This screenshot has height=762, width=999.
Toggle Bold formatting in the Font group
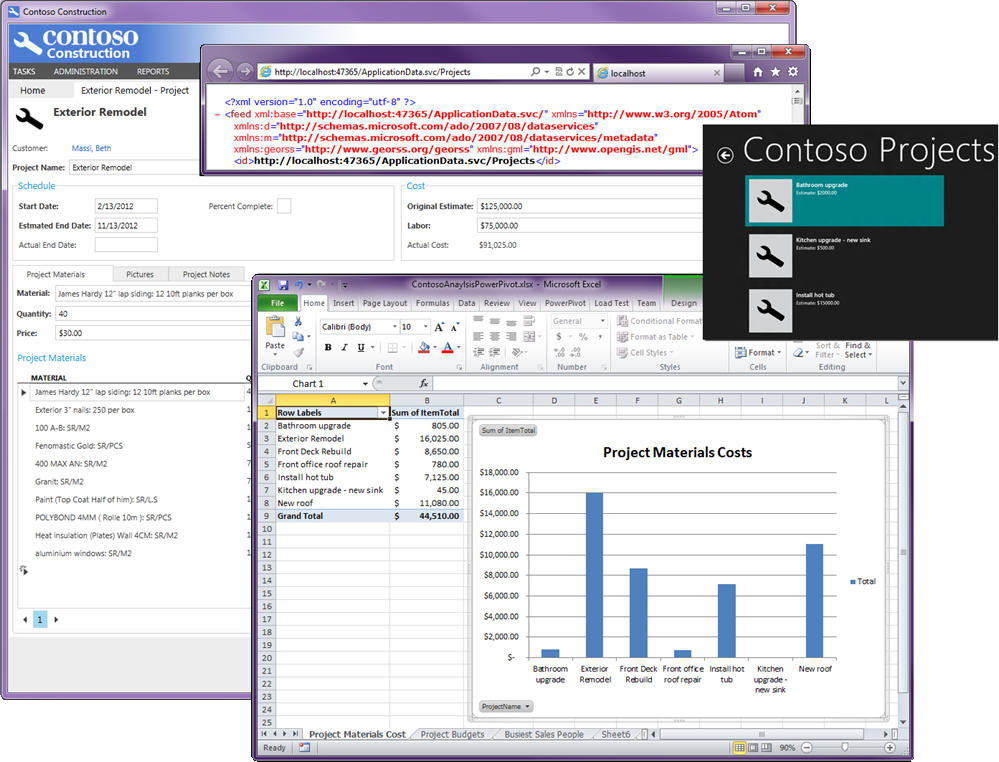pos(327,345)
